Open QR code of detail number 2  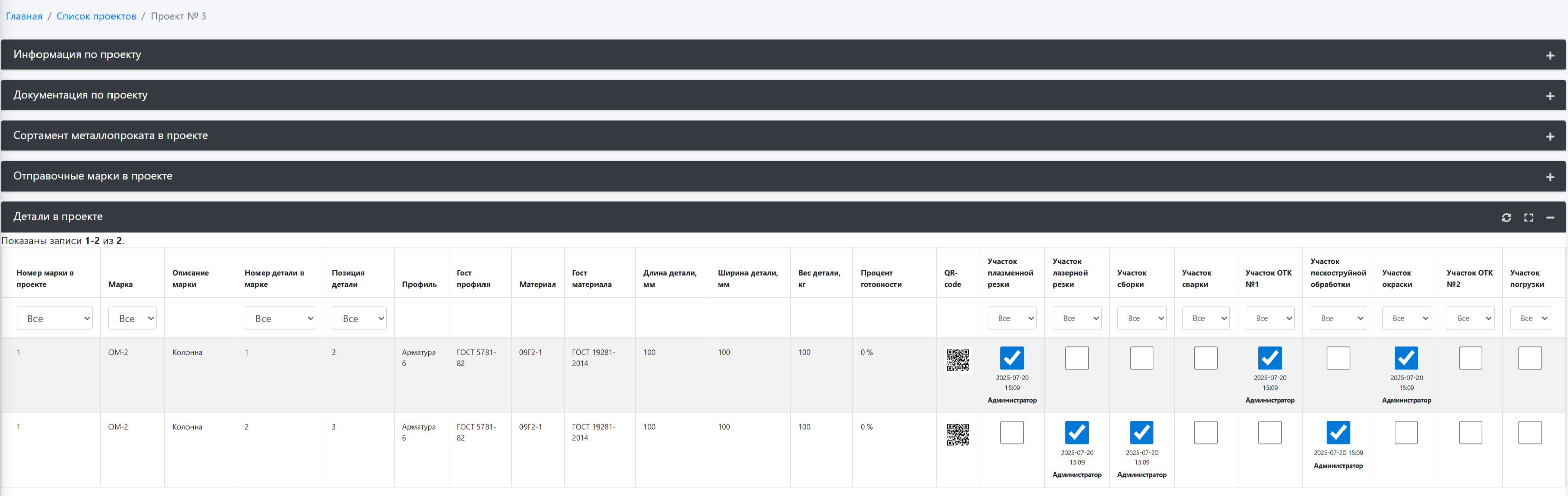(x=957, y=435)
